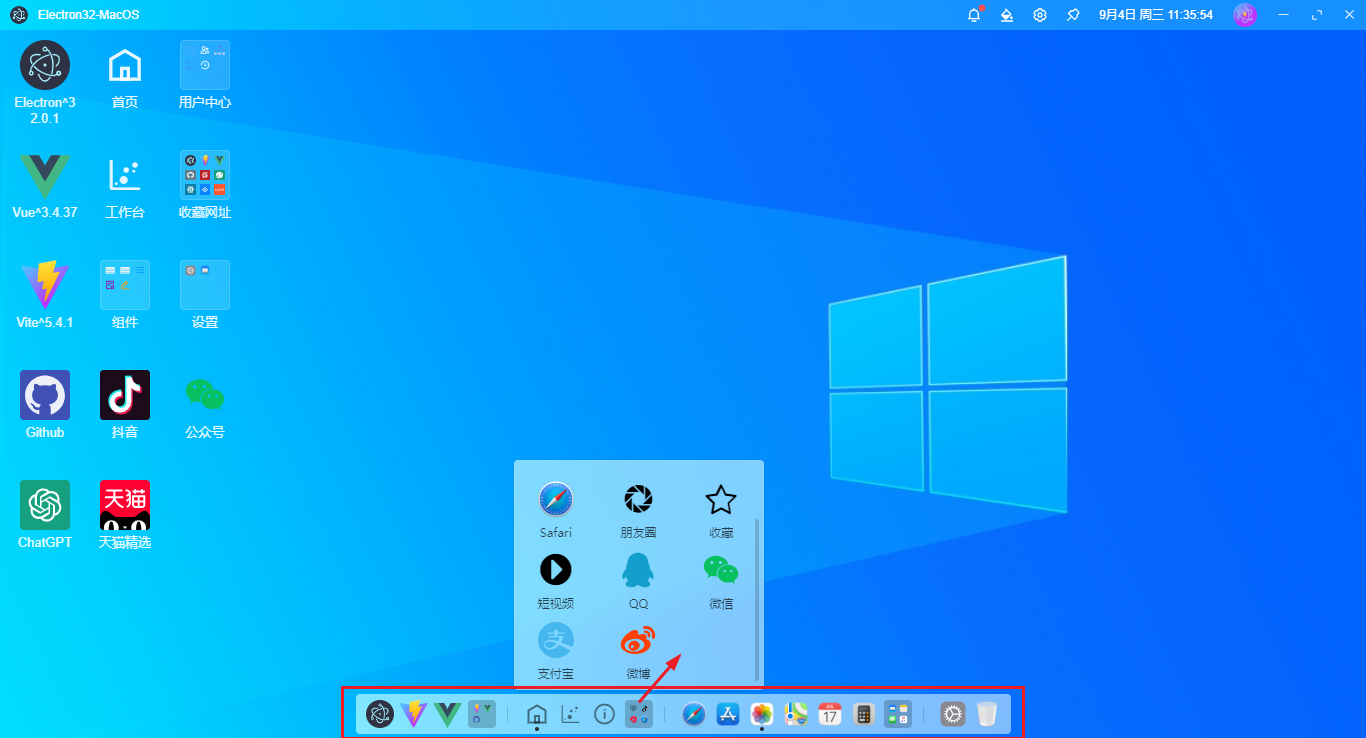This screenshot has width=1366, height=738.
Task: Launch Photos from the dock
Action: click(x=762, y=714)
